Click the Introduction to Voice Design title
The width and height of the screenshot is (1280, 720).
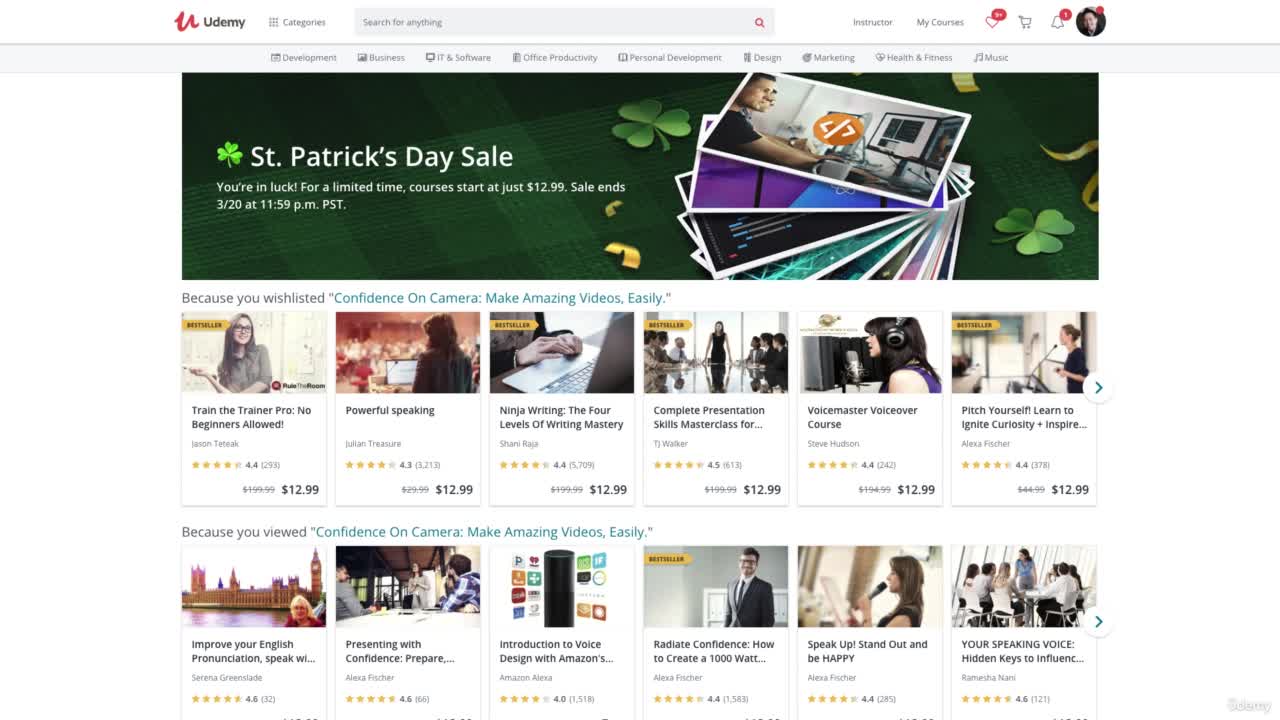(556, 651)
